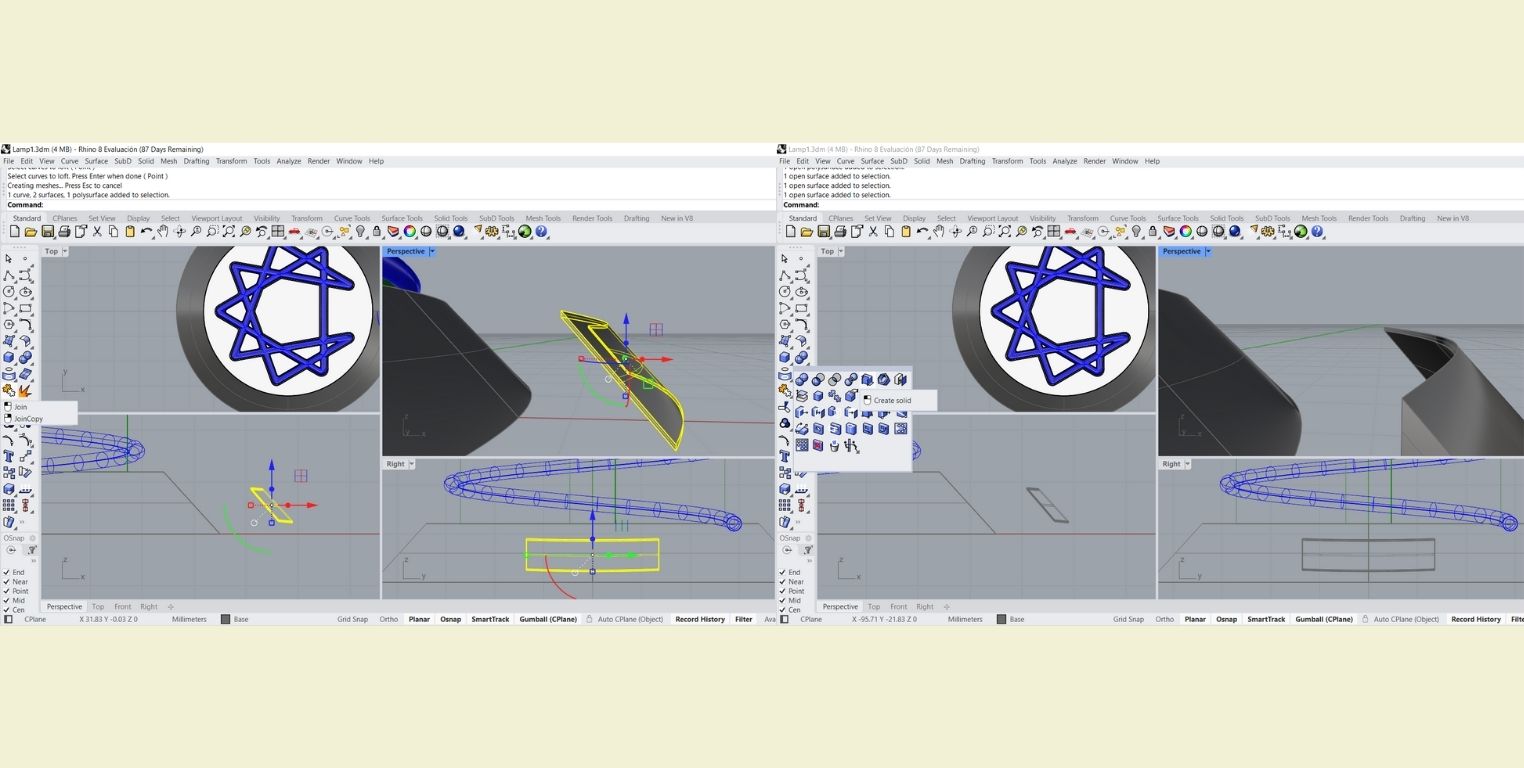Toggle the Mid osnap checkbox in left Rhino window
This screenshot has width=1524, height=768.
point(6,600)
